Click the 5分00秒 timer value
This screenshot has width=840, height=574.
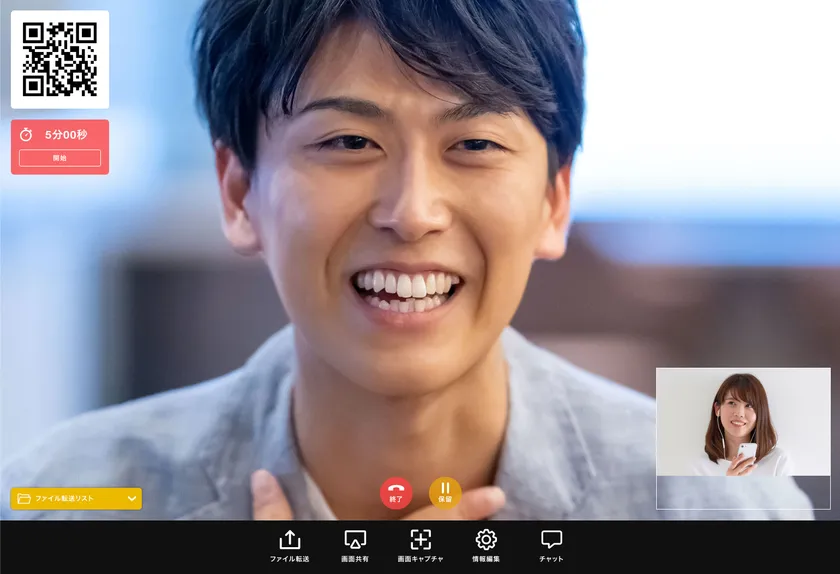click(x=66, y=135)
